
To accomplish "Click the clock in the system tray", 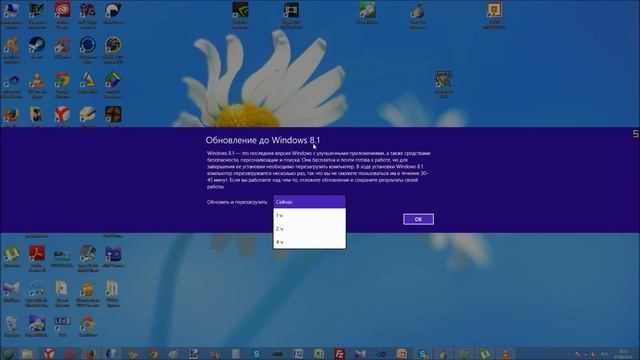I will [624, 354].
